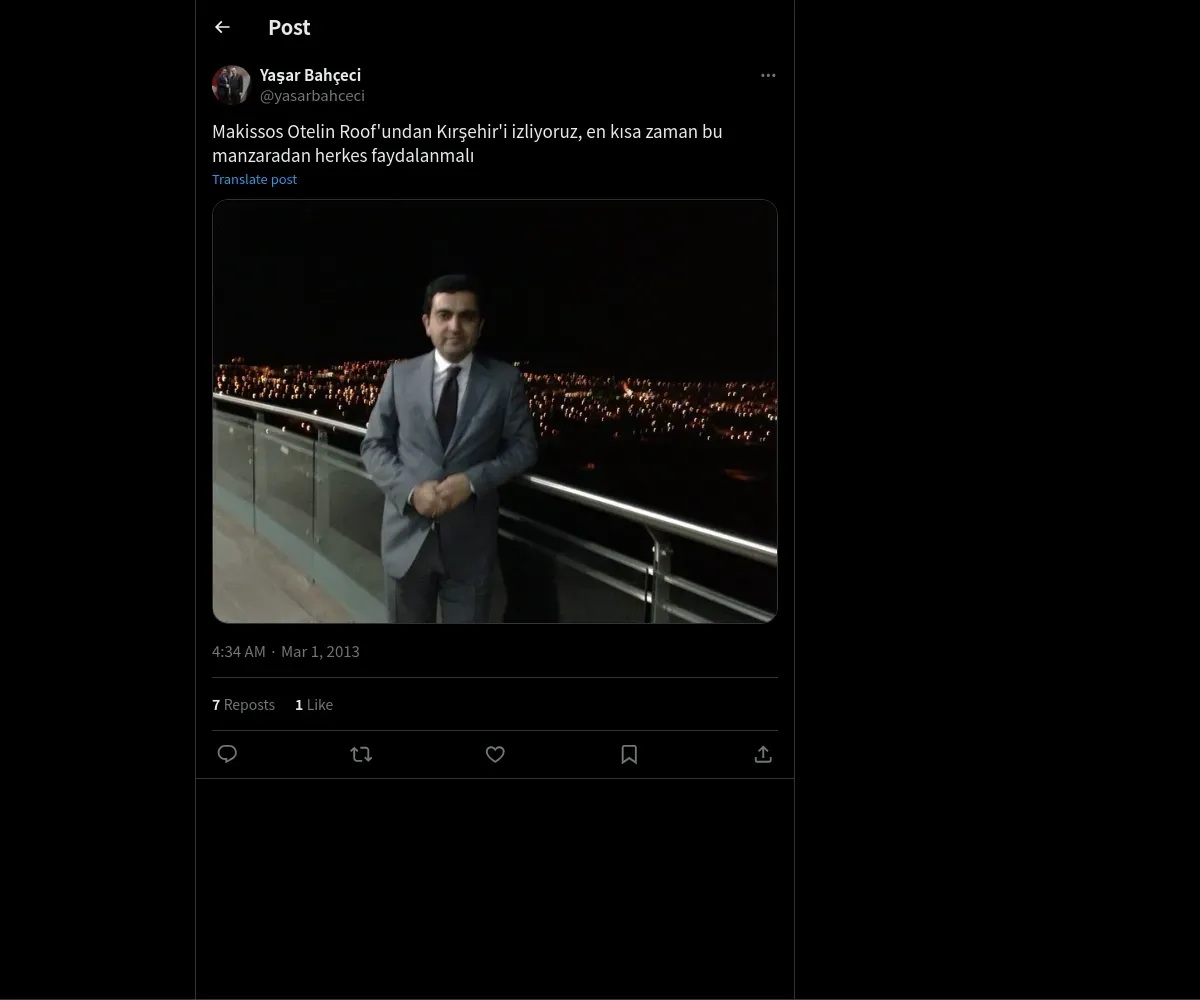Click the Mar 1, 2013 date
This screenshot has height=1000, width=1200.
tap(320, 652)
